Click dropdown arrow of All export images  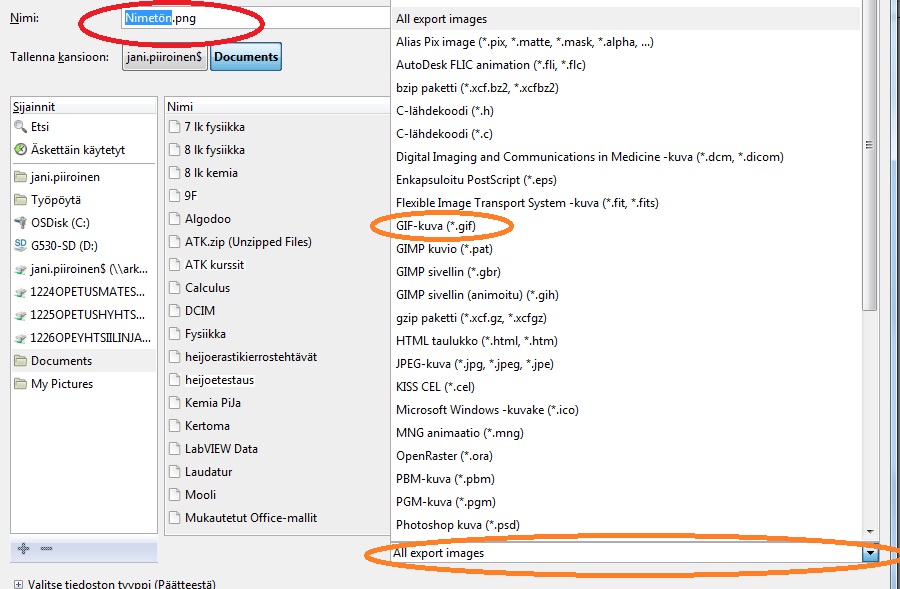click(x=870, y=553)
